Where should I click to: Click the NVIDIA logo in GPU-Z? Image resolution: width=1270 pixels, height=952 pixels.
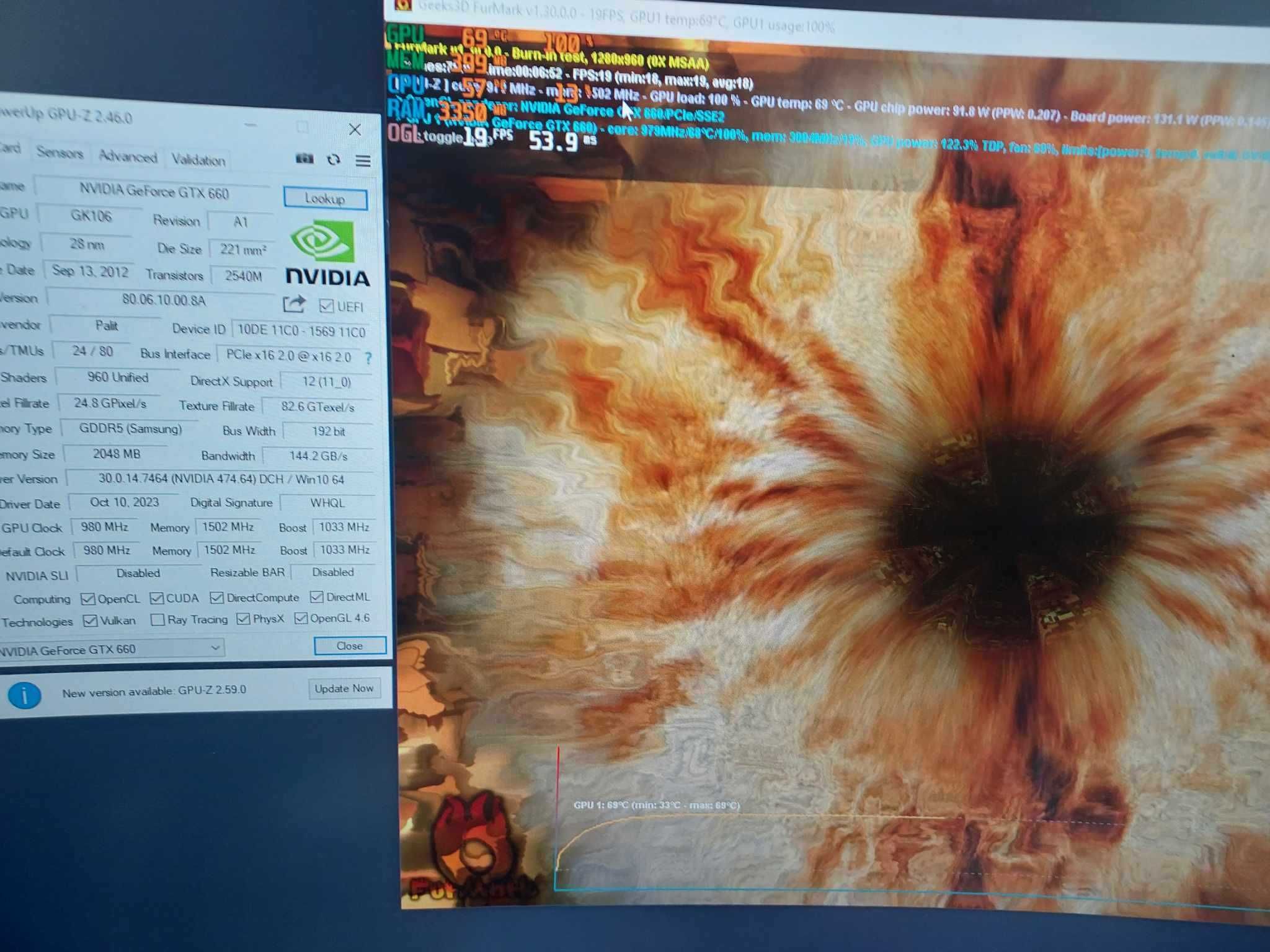pos(327,254)
